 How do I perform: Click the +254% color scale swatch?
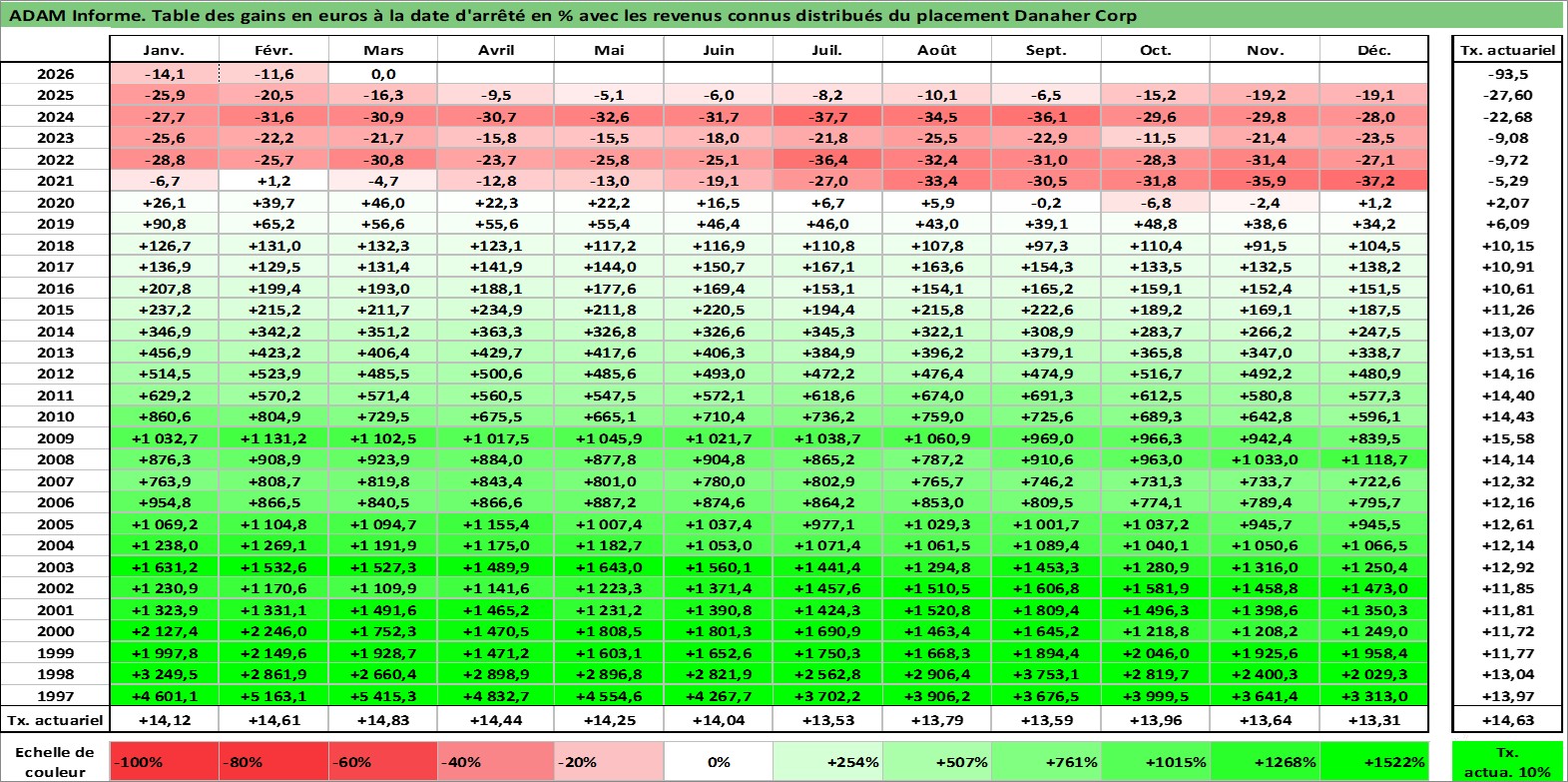click(827, 762)
